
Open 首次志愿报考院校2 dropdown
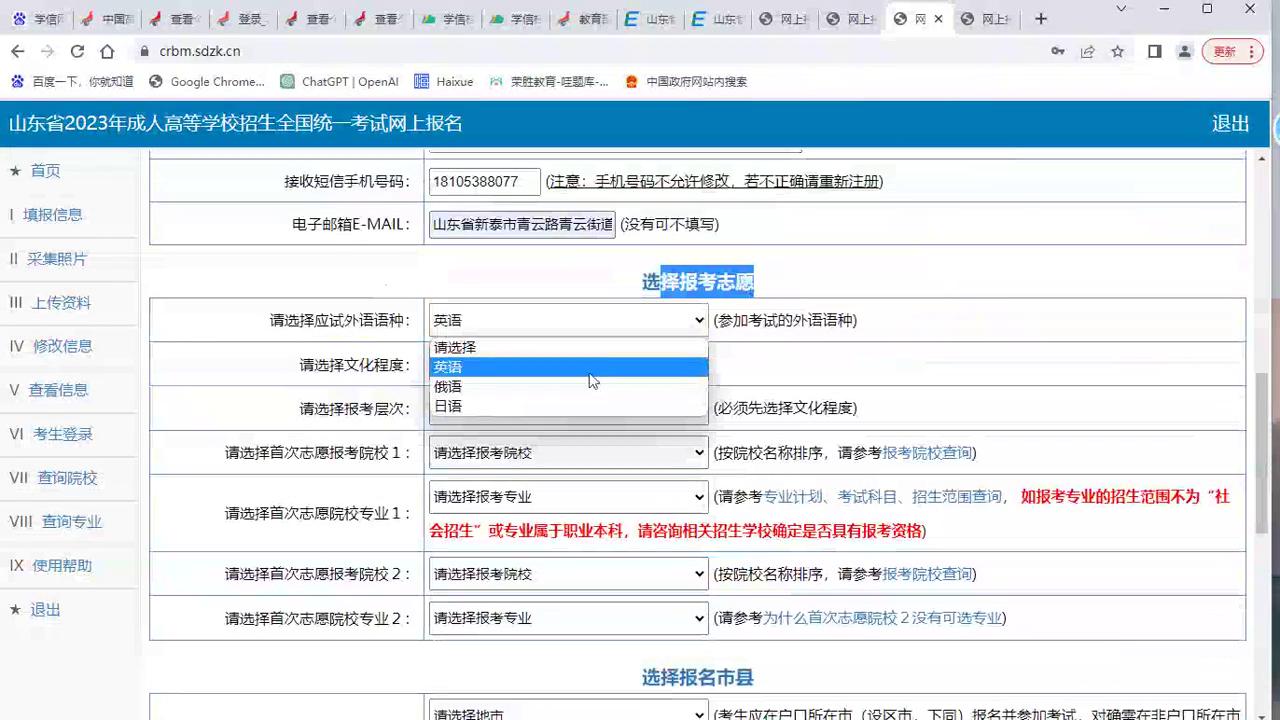pos(568,574)
